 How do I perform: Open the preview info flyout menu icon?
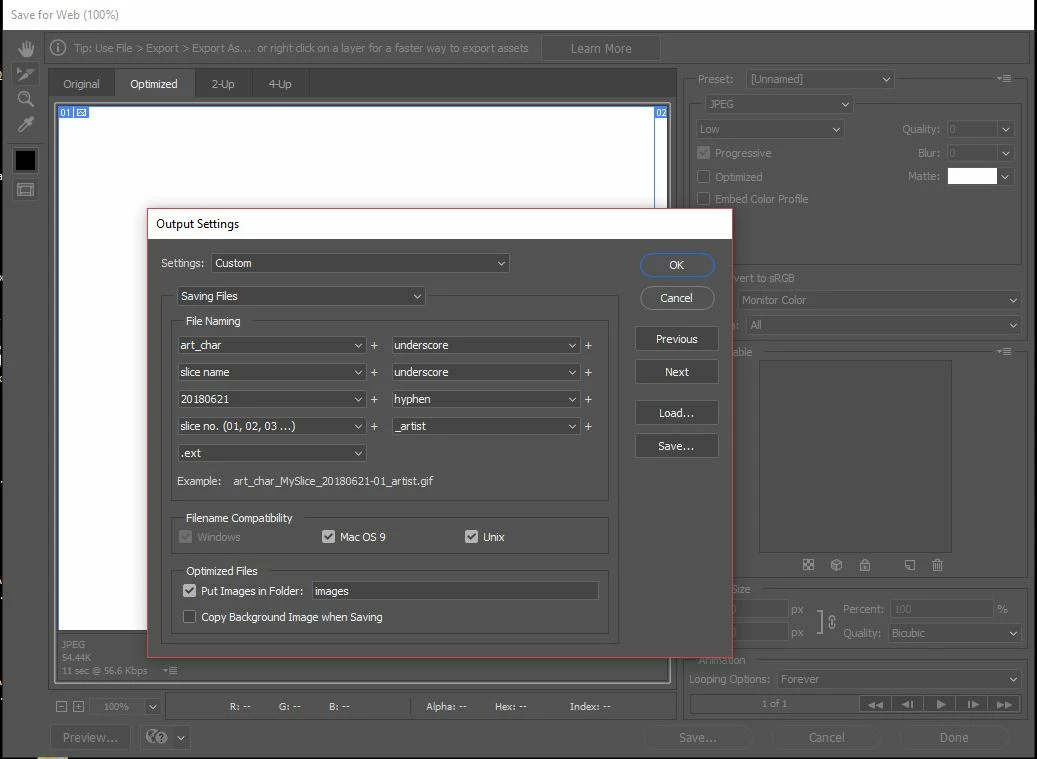170,670
